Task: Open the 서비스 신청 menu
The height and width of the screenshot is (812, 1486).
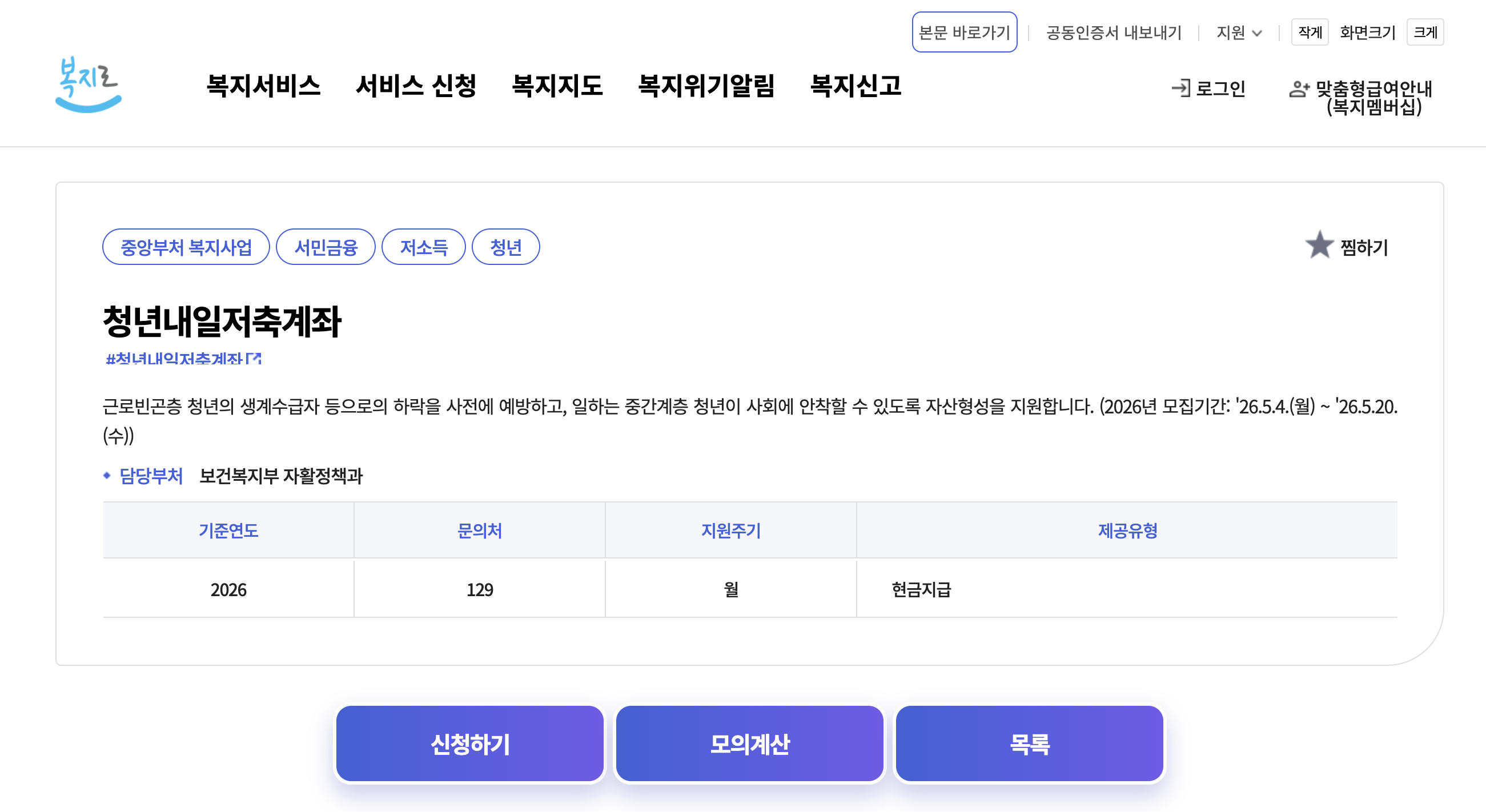Action: coord(415,86)
